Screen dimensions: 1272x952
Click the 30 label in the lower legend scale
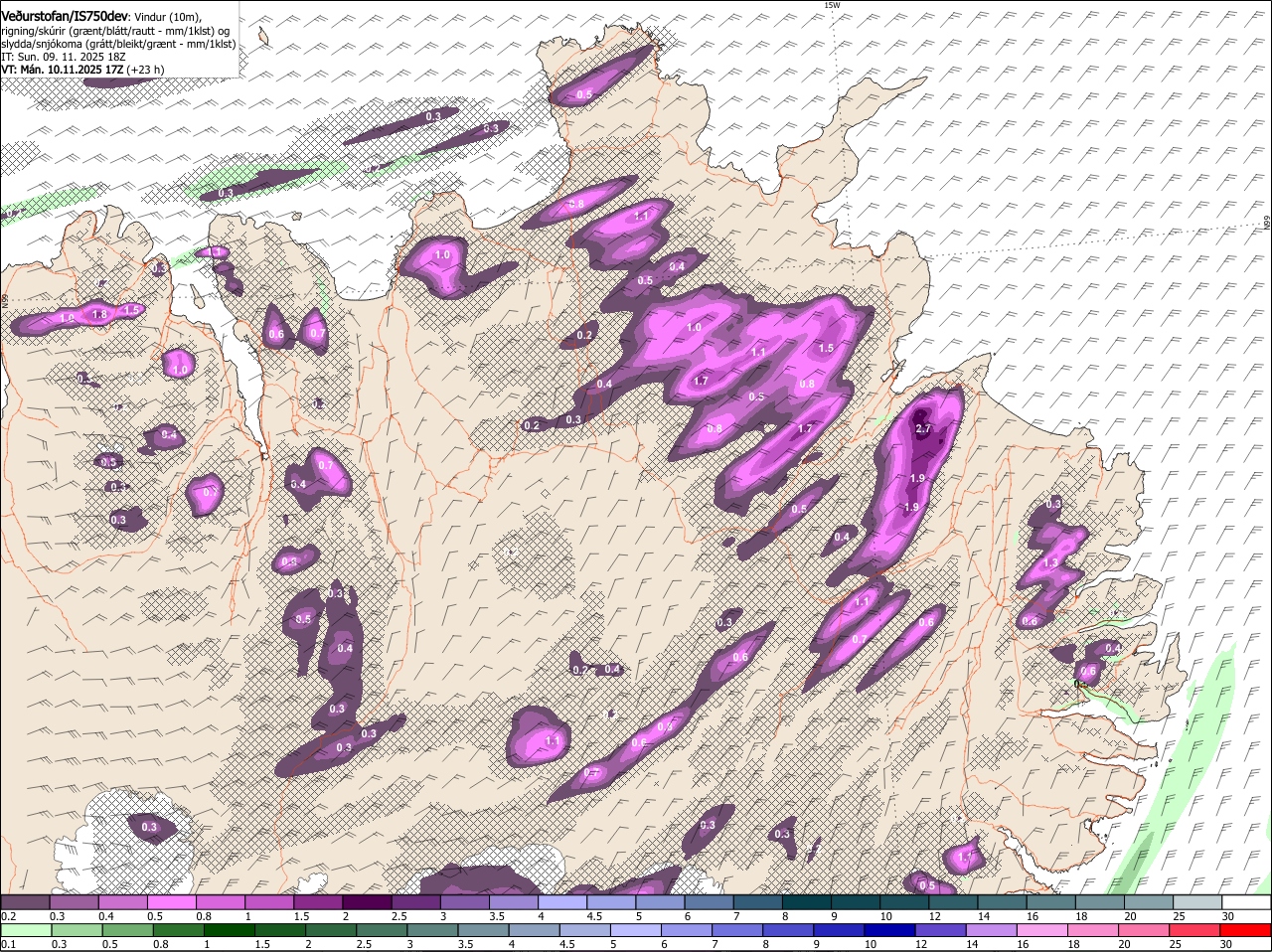(1226, 944)
